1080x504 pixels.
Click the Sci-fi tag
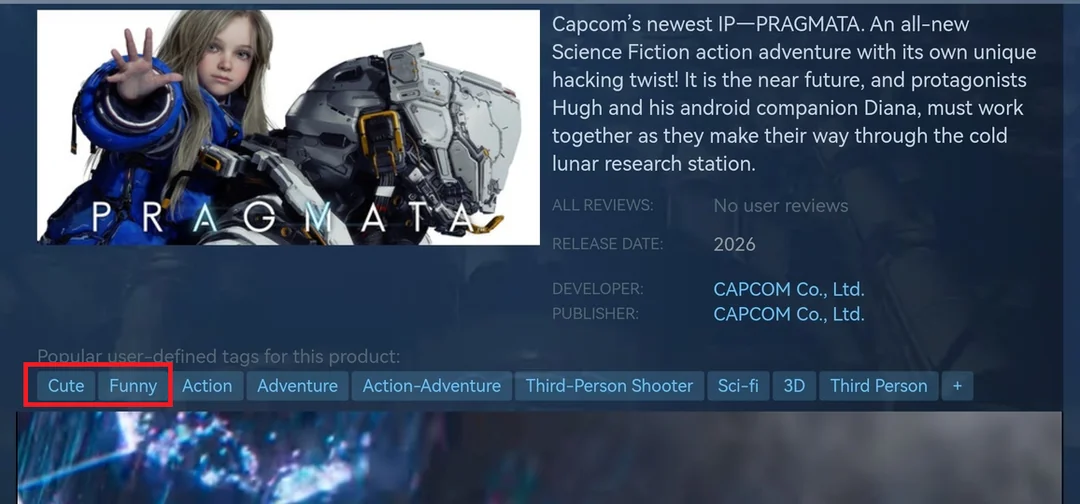(738, 386)
